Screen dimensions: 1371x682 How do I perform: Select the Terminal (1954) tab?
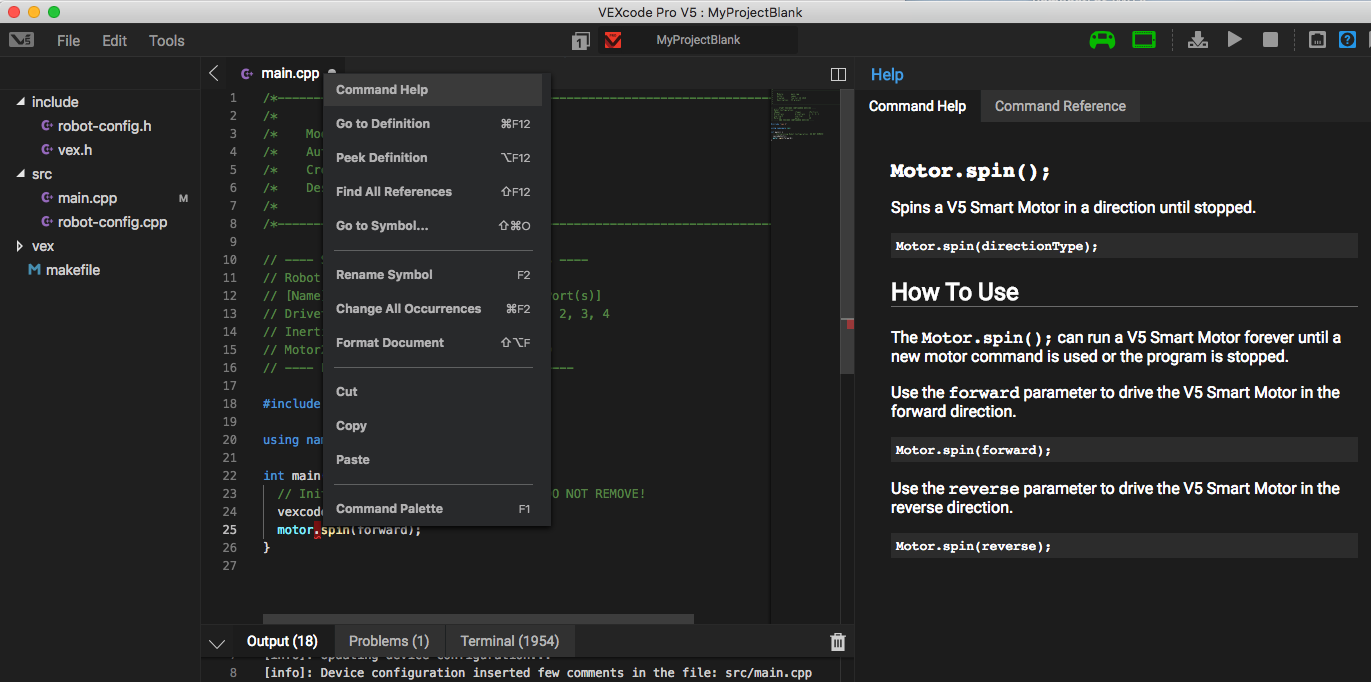tap(510, 641)
